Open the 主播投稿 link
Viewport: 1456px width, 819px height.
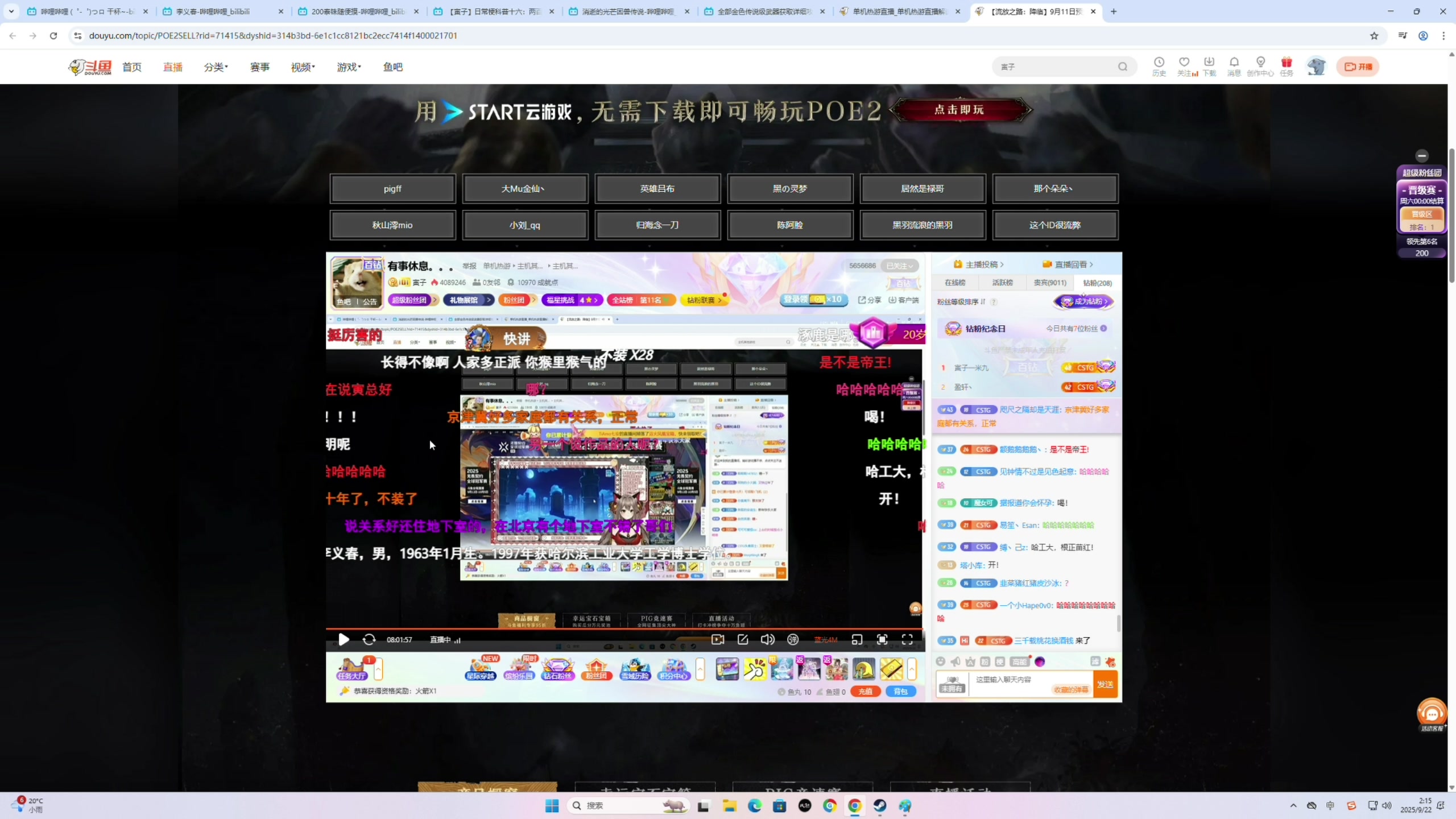pos(978,264)
